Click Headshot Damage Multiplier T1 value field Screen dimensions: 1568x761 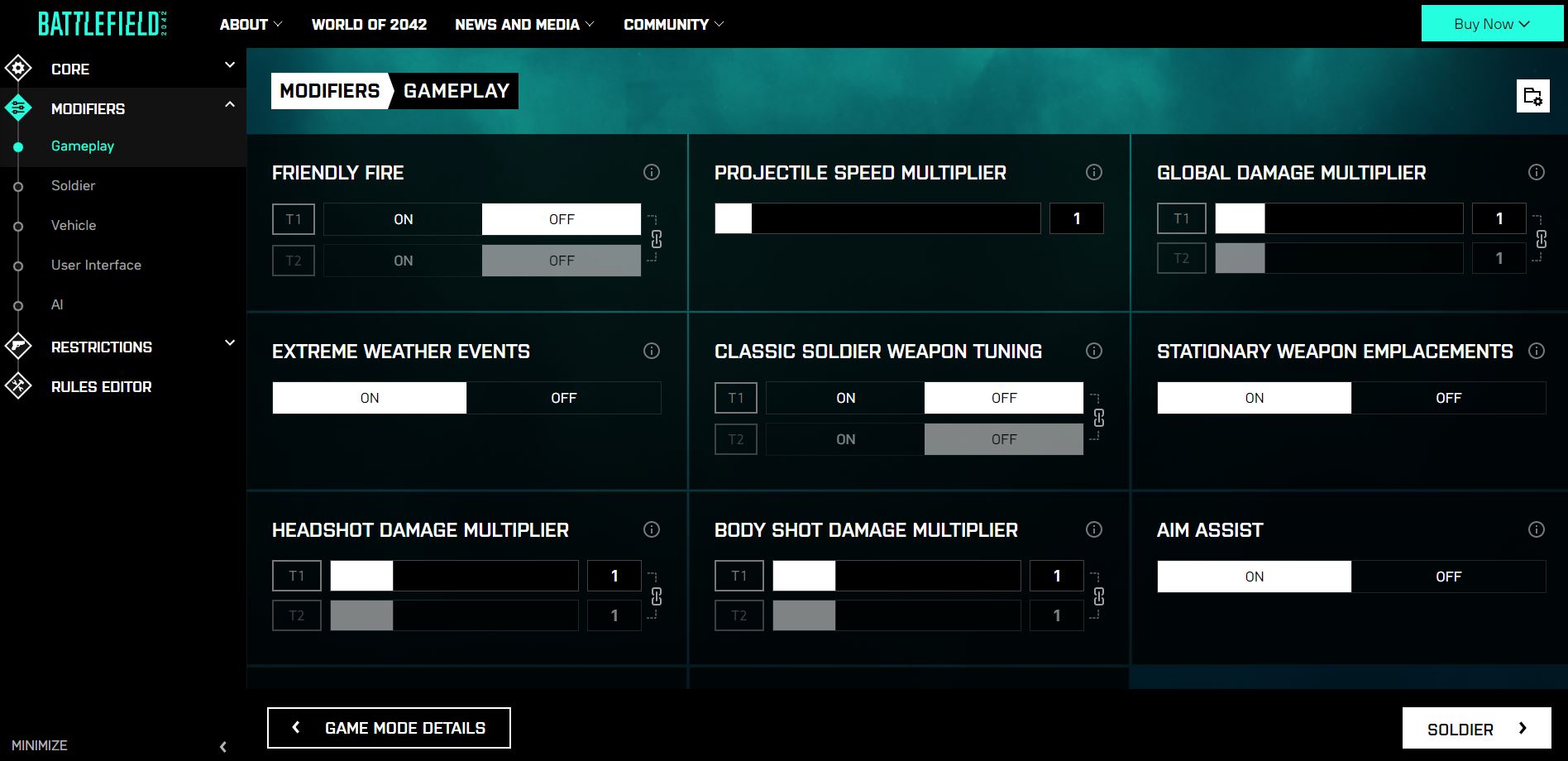coord(614,576)
